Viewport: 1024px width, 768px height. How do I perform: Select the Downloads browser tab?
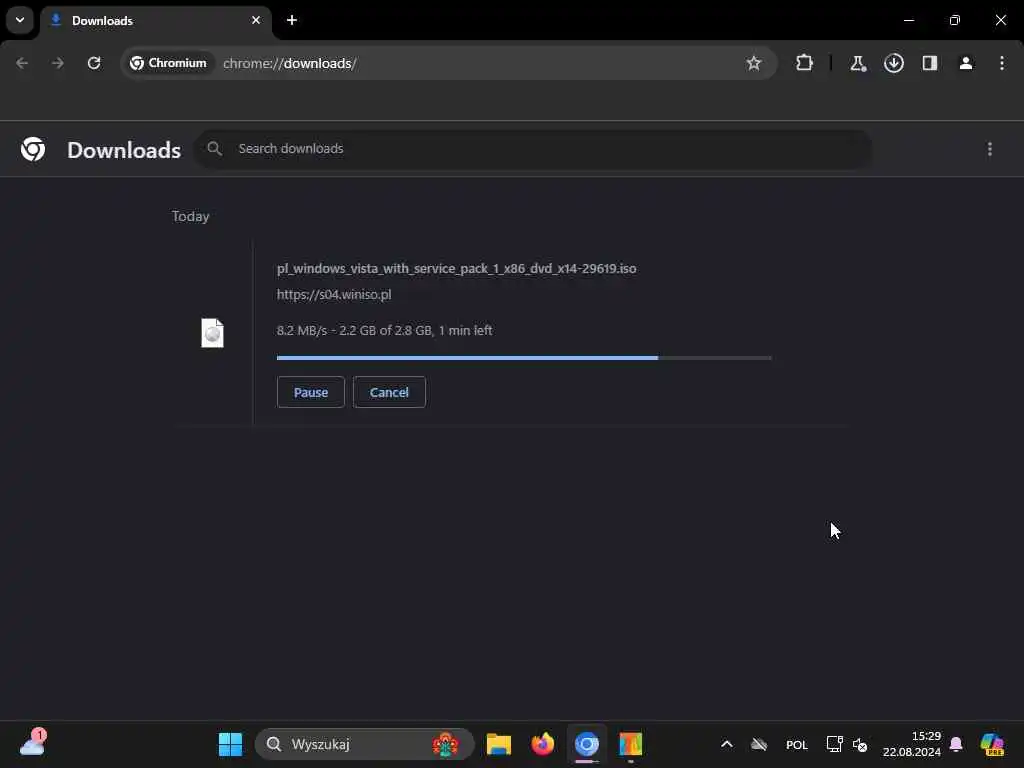[155, 21]
